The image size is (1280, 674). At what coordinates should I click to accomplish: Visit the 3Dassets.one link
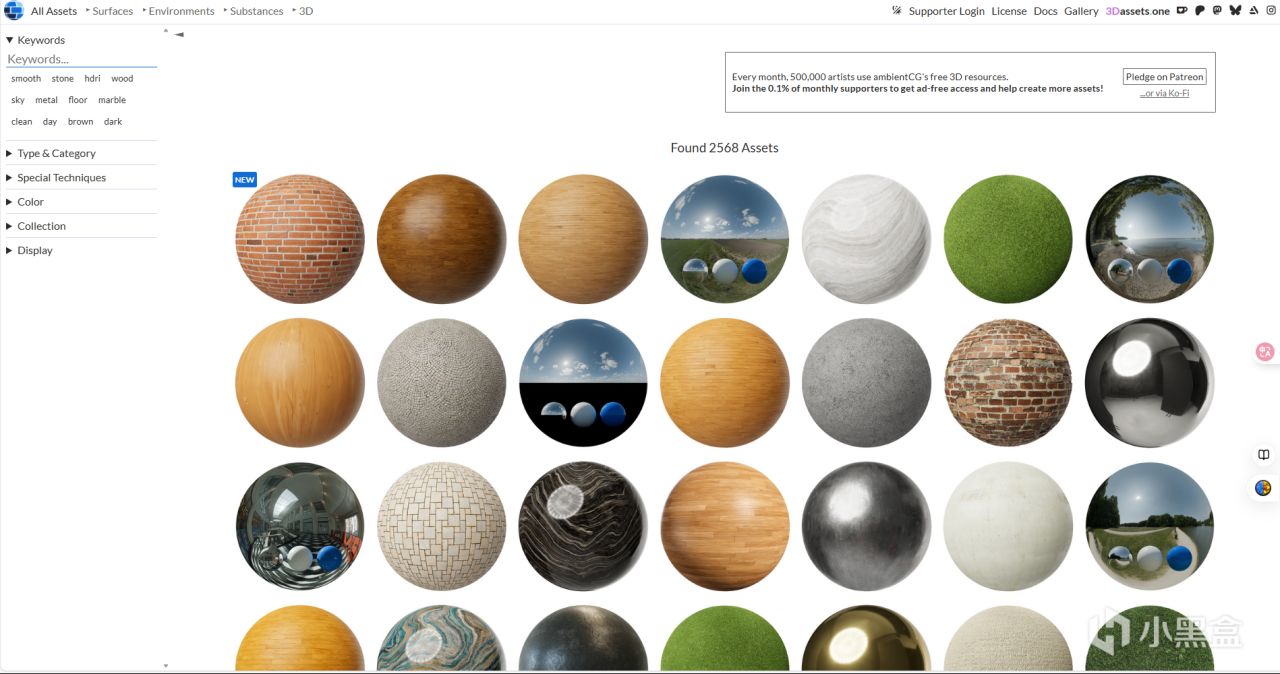pos(1137,11)
